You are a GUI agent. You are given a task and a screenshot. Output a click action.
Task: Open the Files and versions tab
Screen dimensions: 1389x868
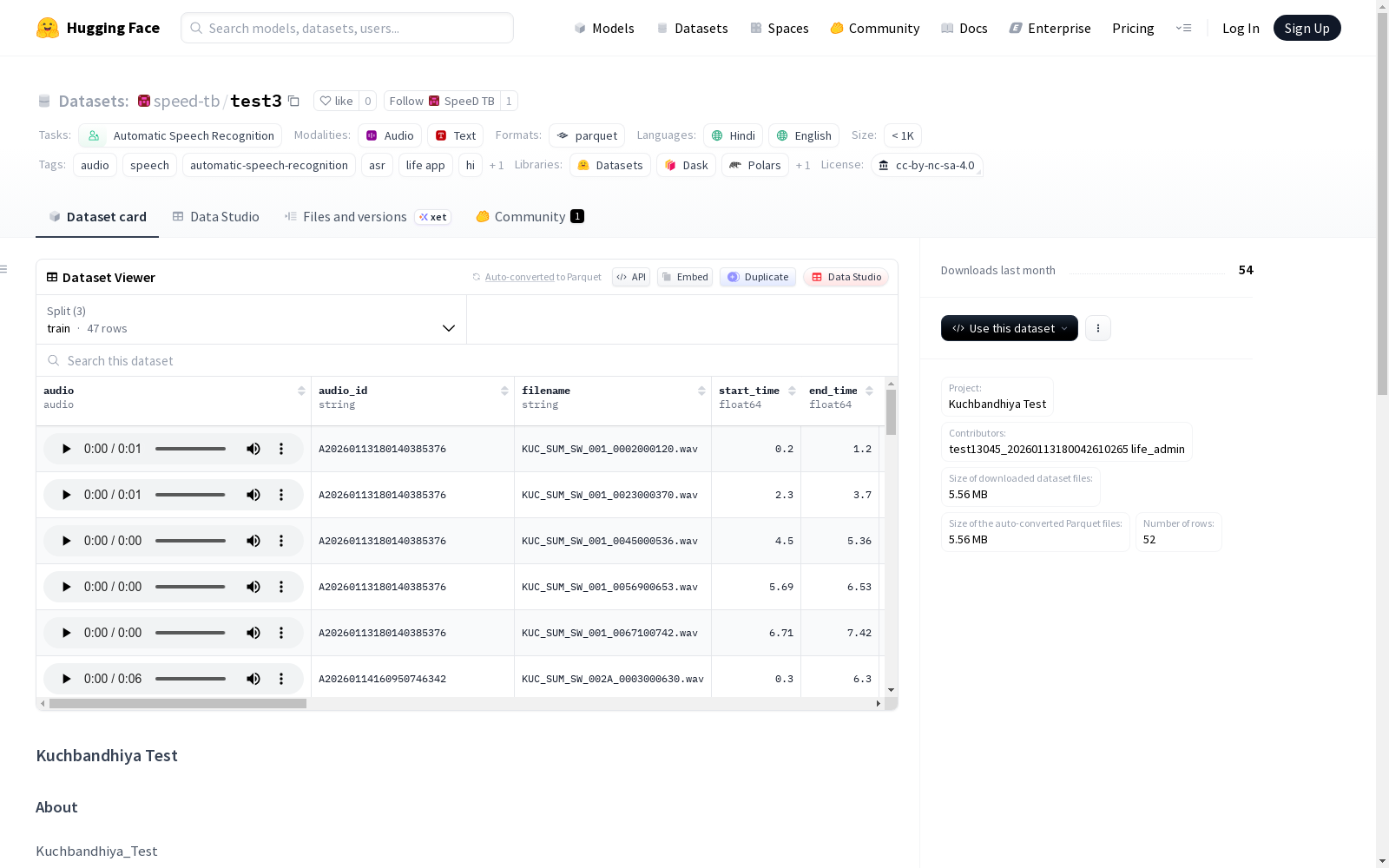pyautogui.click(x=367, y=217)
